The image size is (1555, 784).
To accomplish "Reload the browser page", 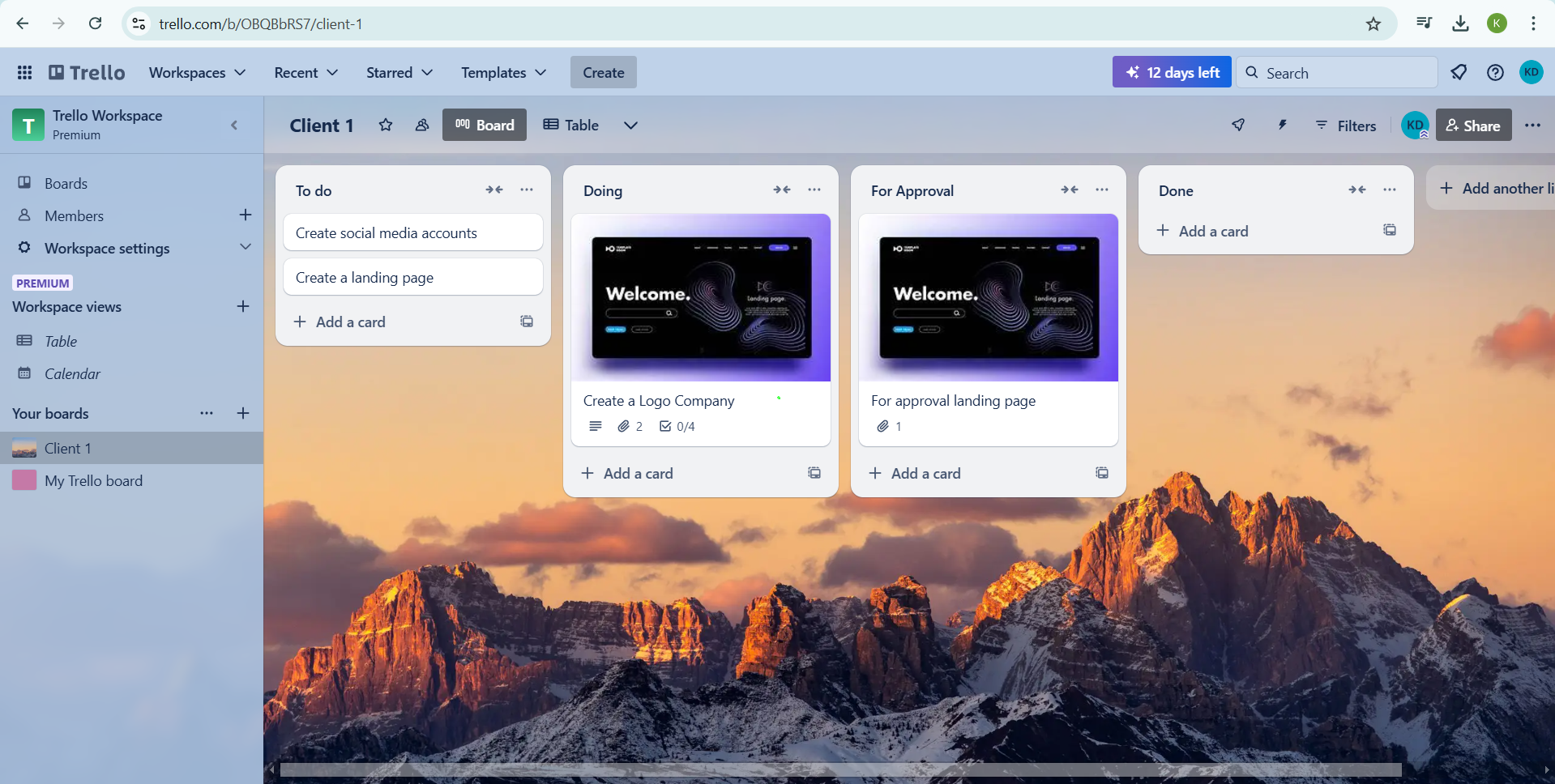I will [95, 23].
